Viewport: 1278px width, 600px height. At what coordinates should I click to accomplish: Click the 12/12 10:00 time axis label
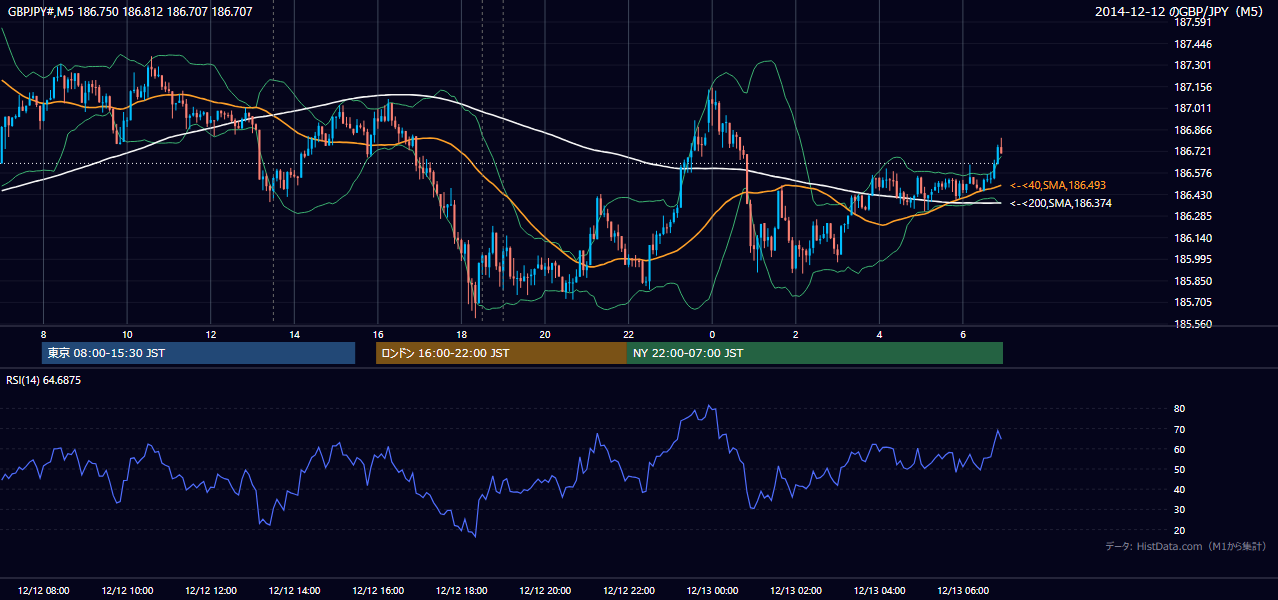click(127, 591)
